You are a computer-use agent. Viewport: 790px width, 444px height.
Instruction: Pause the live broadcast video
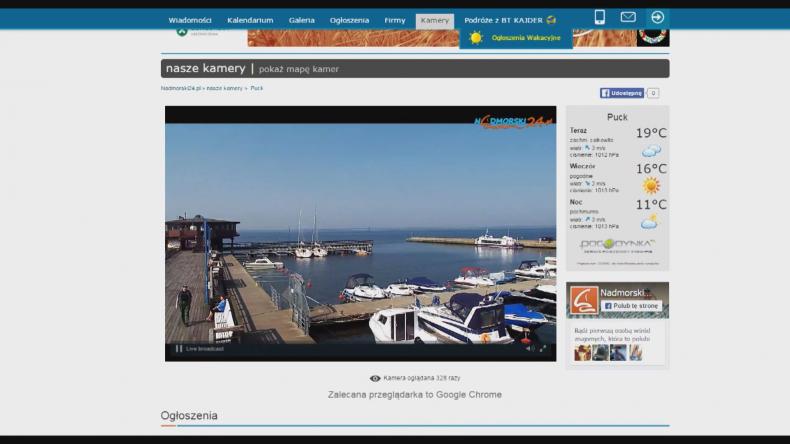pyautogui.click(x=180, y=349)
